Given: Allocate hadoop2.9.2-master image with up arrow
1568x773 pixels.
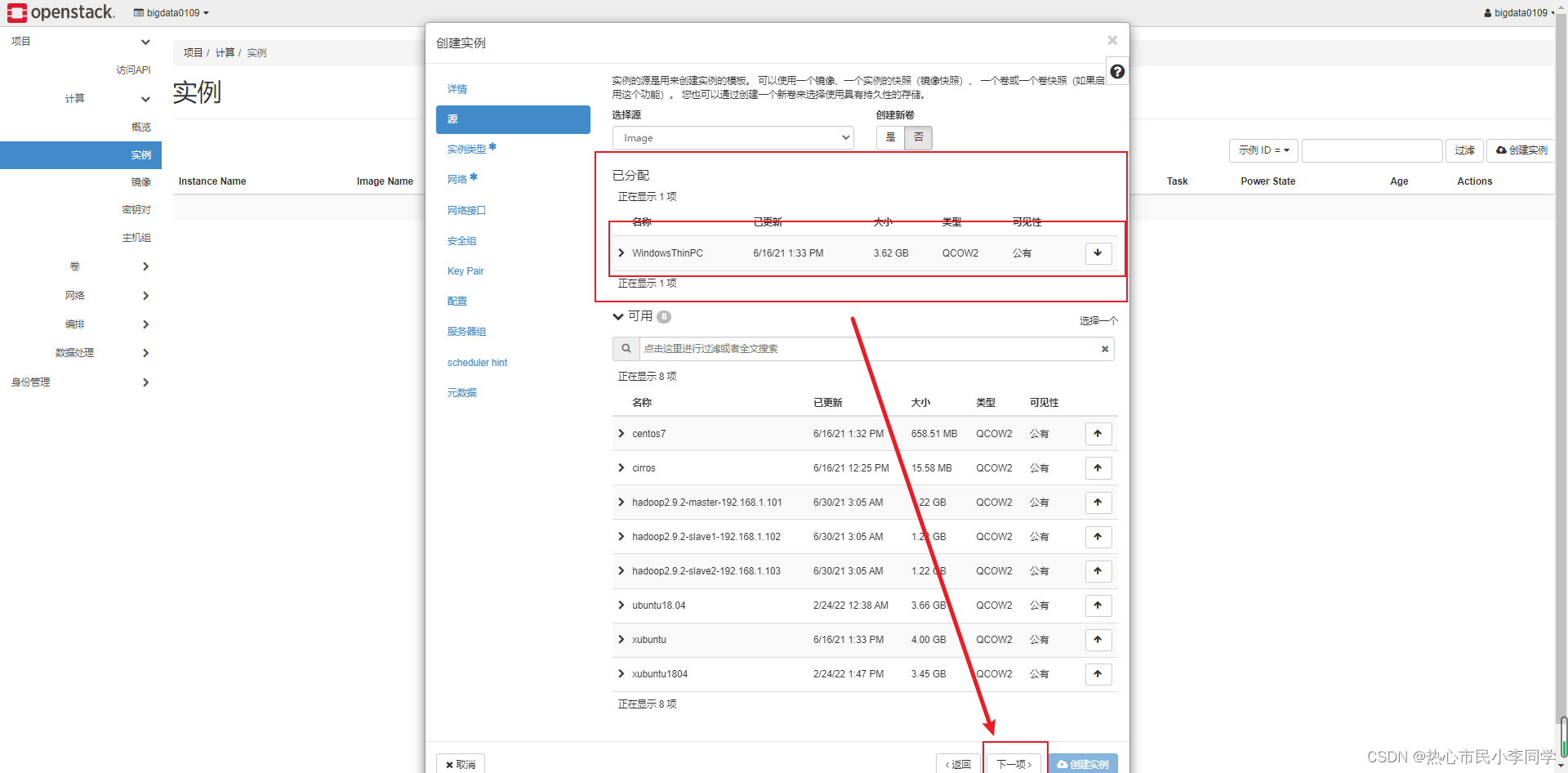Looking at the screenshot, I should [1098, 503].
